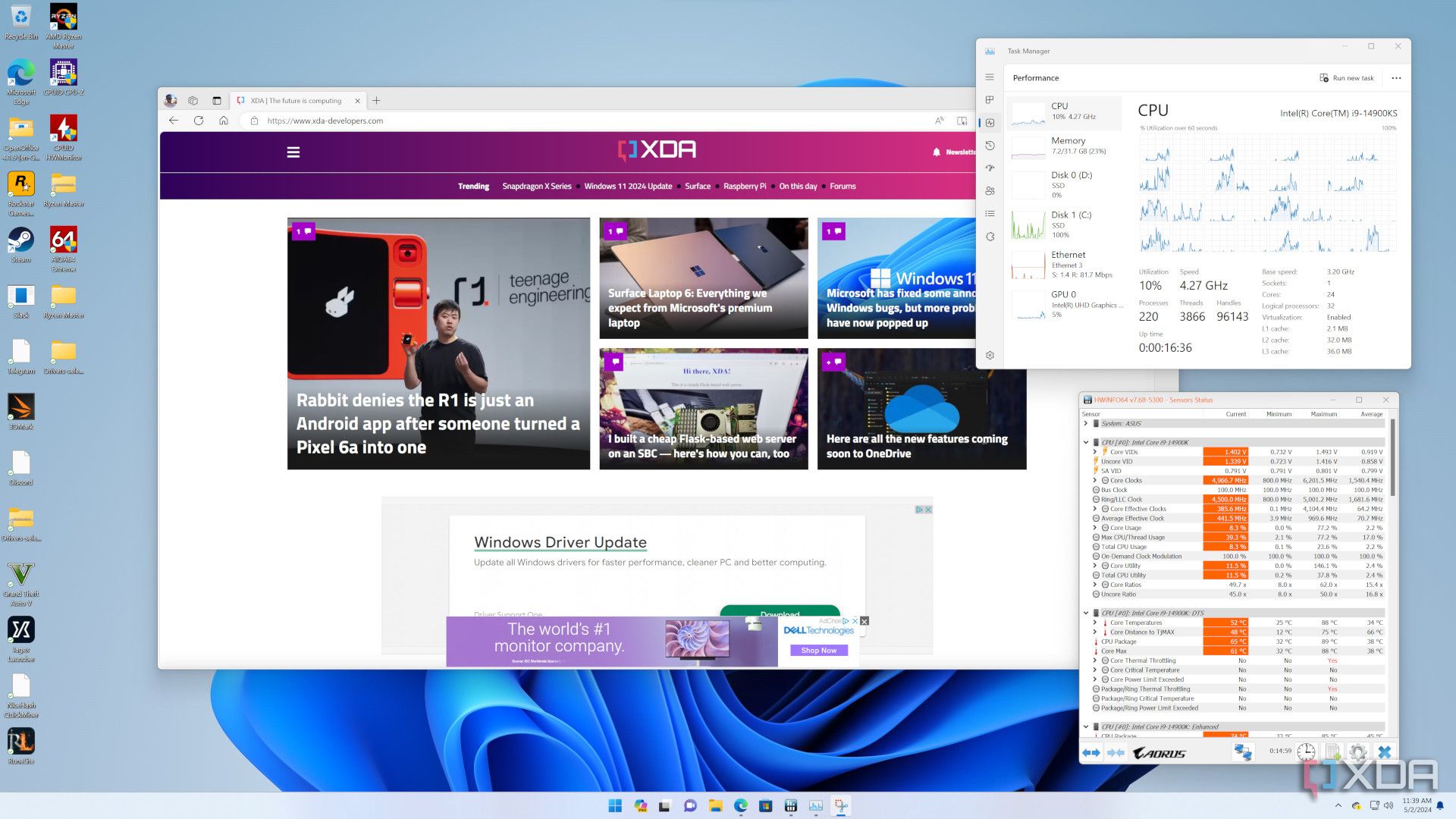Screen dimensions: 1456x819
Task: Close Dell monitor banner ad
Action: [x=864, y=621]
